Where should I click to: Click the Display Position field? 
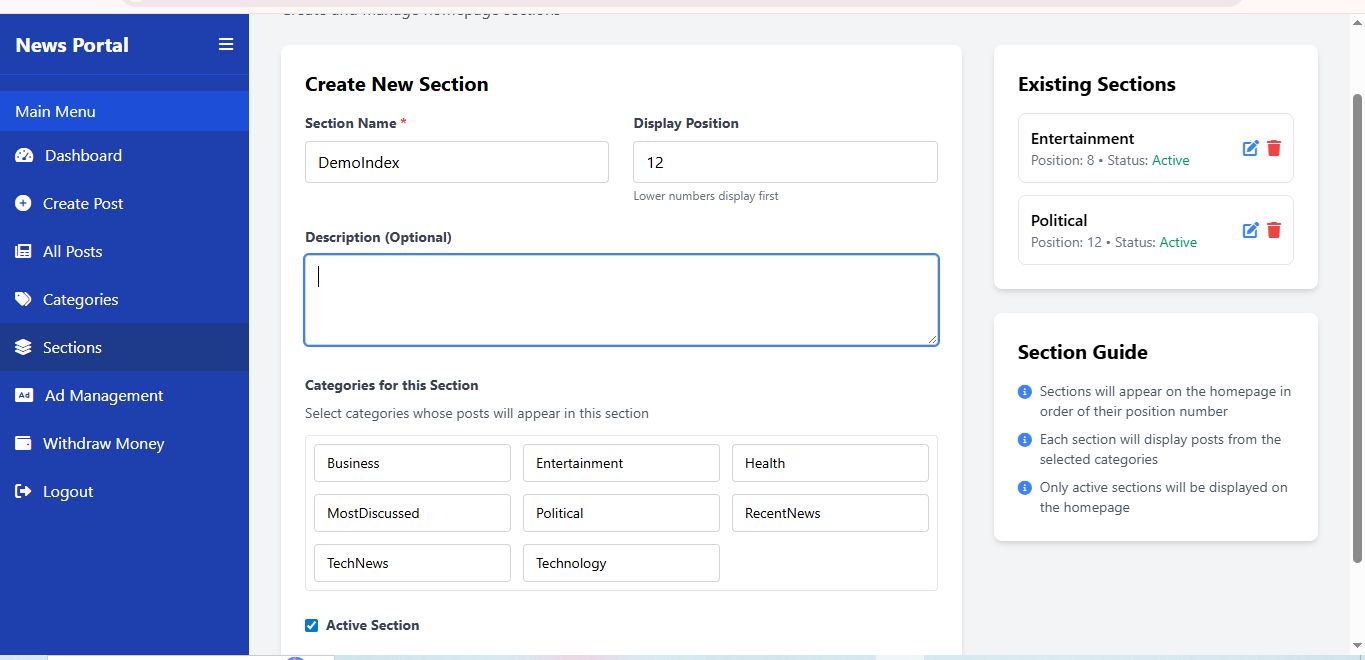(785, 162)
